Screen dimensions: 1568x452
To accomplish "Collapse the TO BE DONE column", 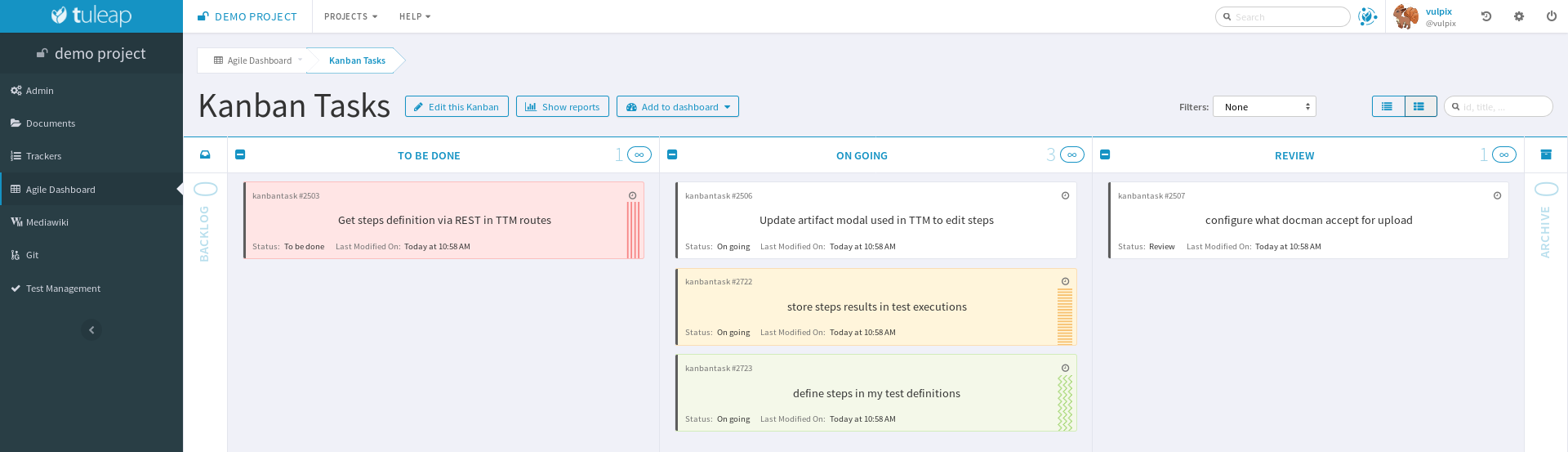I will (x=240, y=154).
